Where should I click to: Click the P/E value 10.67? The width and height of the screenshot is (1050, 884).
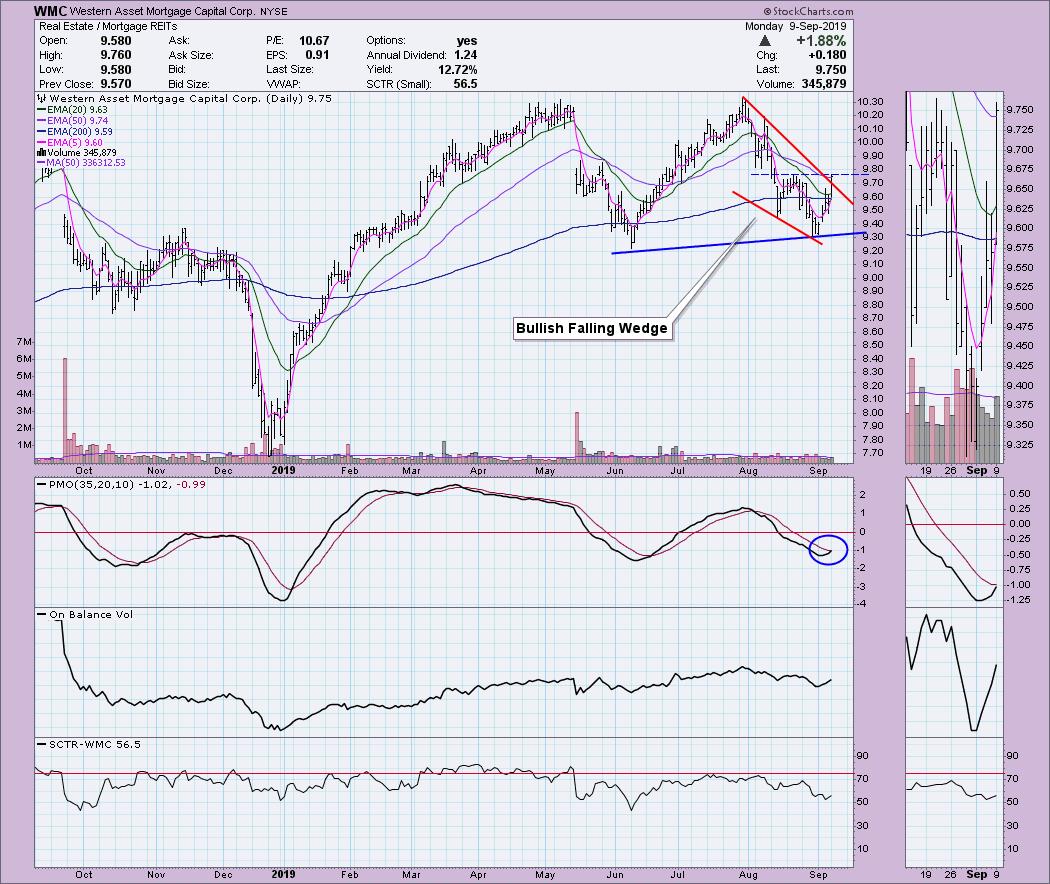pos(314,41)
